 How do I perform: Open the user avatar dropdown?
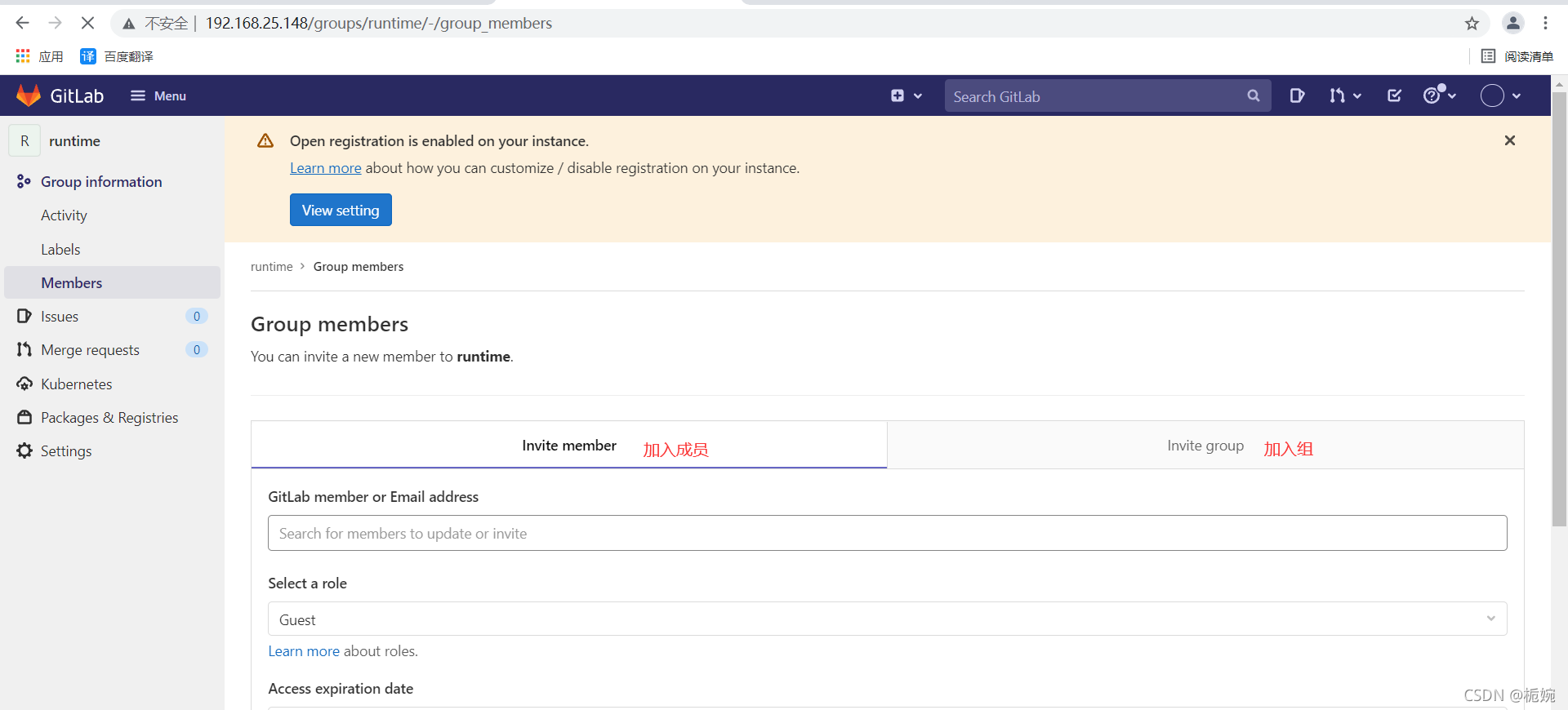point(1500,95)
